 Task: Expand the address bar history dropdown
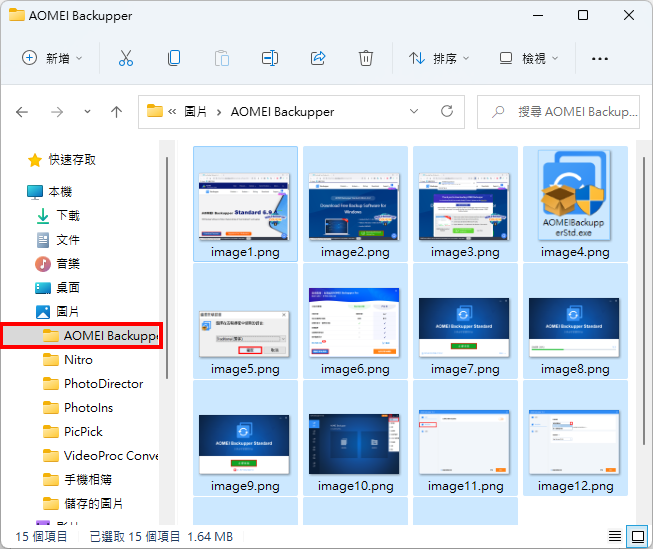pyautogui.click(x=414, y=111)
